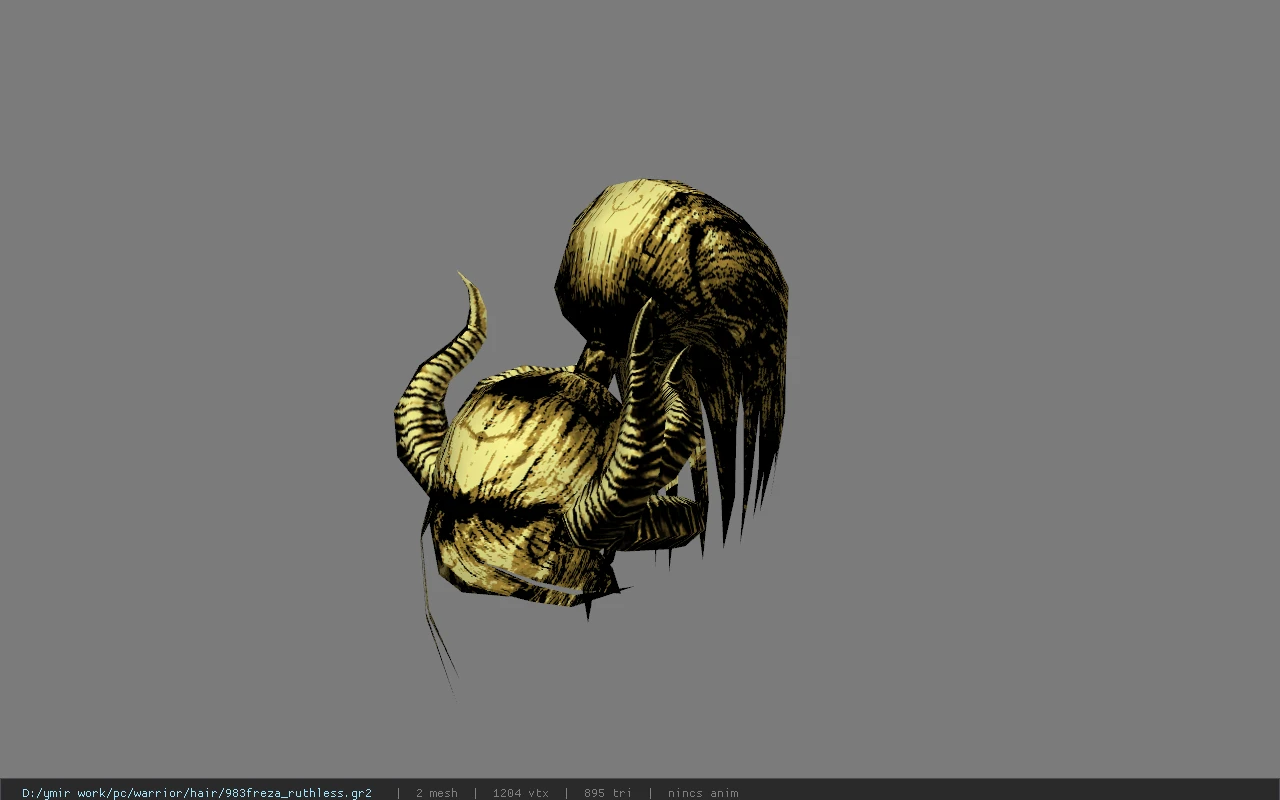Click the file path 983freza_ruthless.gr2

click(x=197, y=793)
